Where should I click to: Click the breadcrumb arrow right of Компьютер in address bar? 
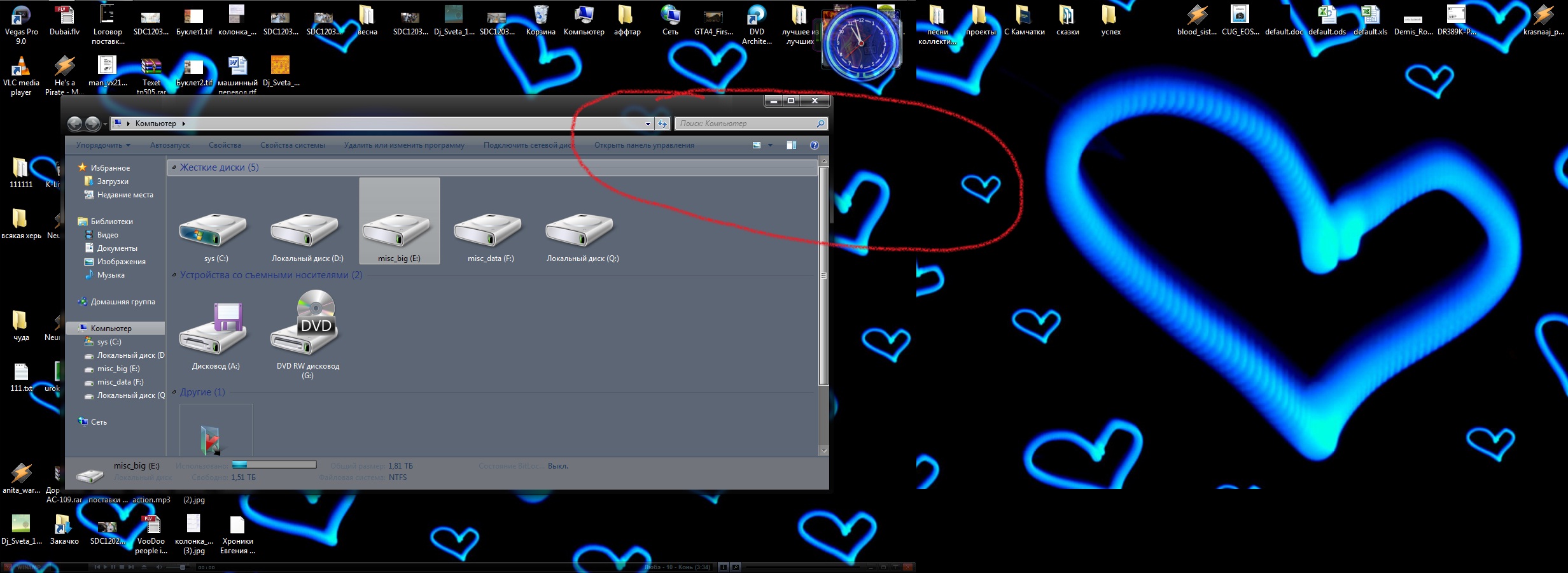coord(183,124)
